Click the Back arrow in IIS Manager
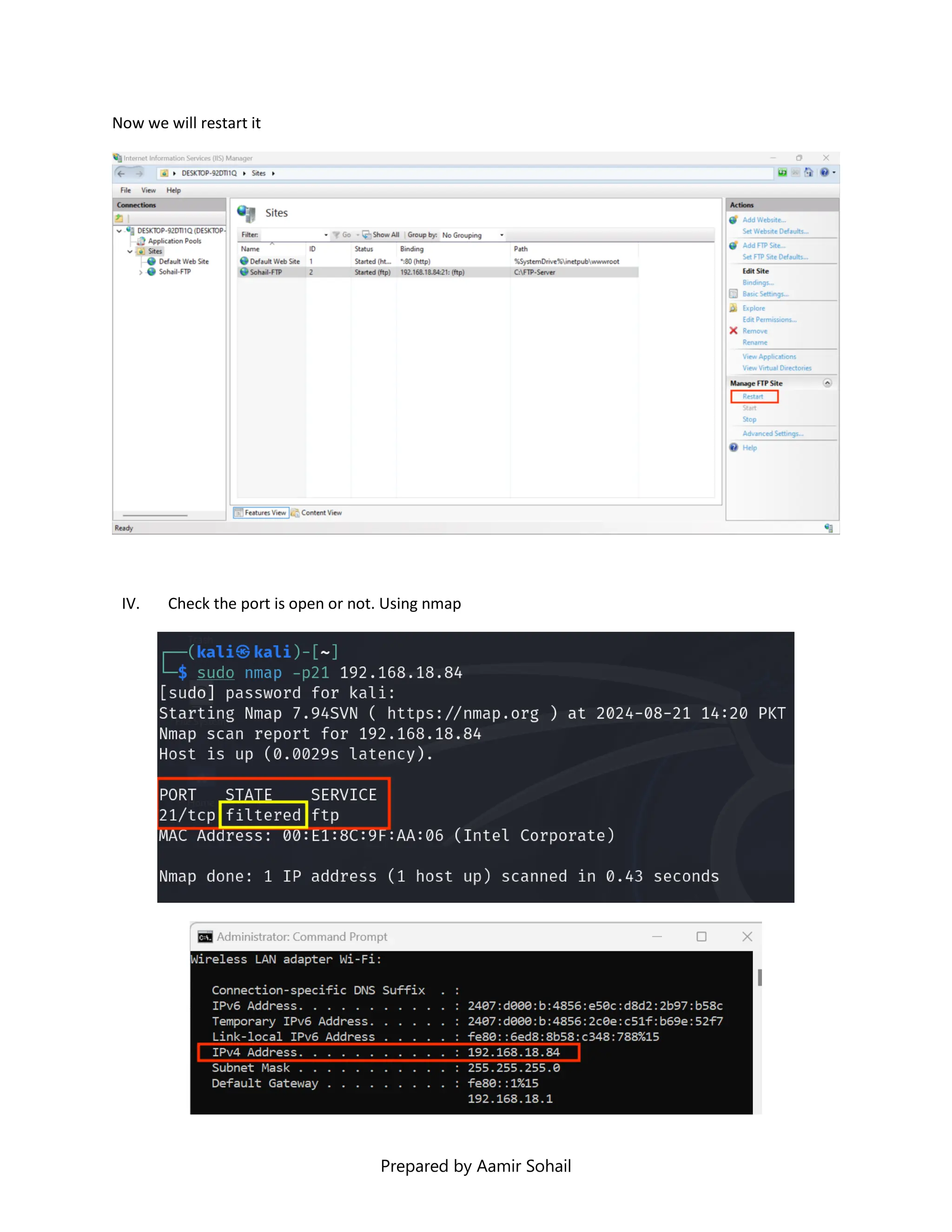The image size is (952, 1232). click(121, 173)
